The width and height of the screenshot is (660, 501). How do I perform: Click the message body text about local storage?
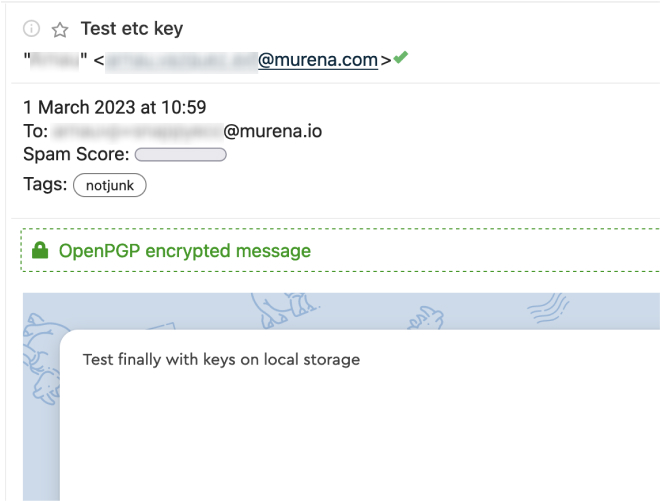pos(221,359)
